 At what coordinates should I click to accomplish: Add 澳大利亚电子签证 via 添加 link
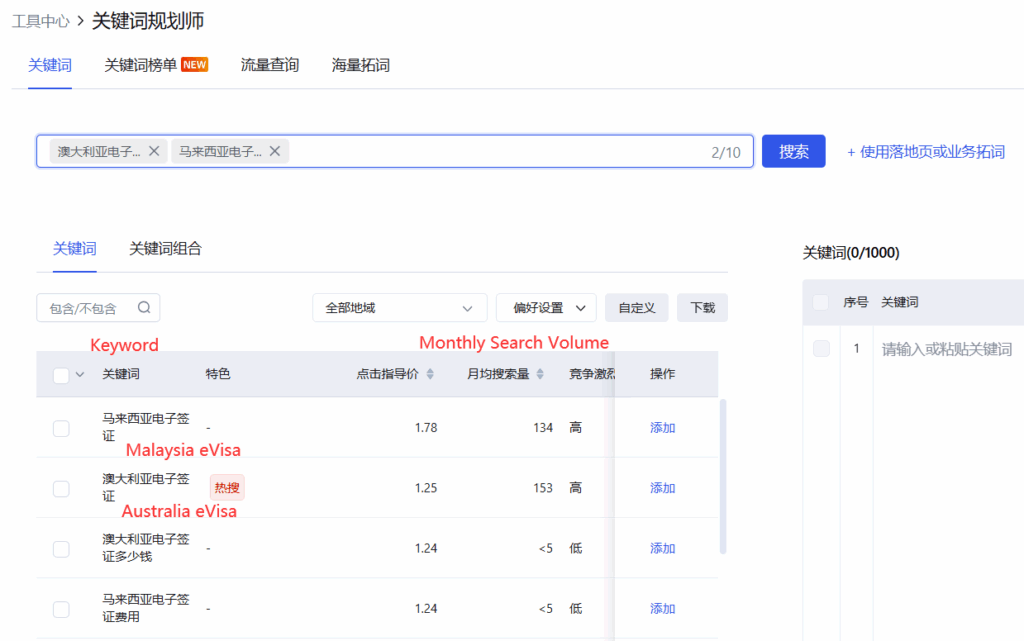(x=662, y=488)
